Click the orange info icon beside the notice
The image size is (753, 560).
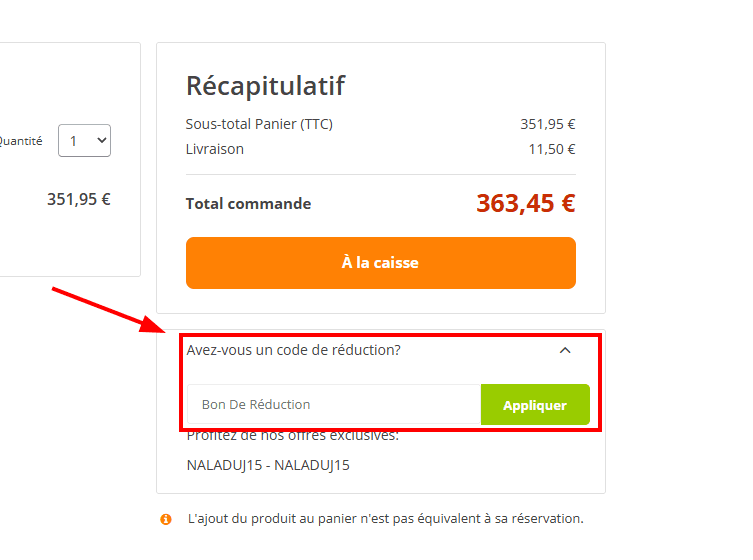pos(166,519)
